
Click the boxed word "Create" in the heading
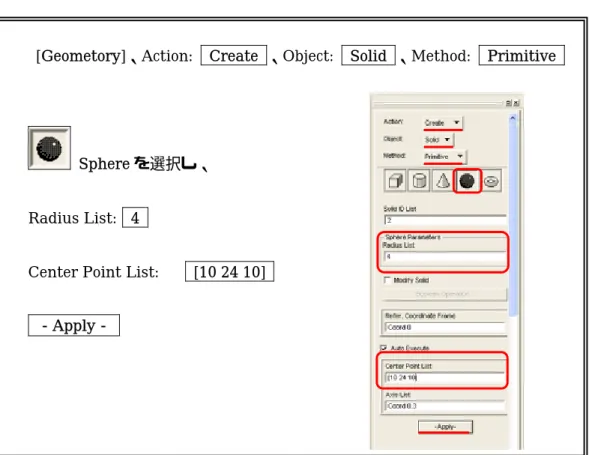click(234, 56)
